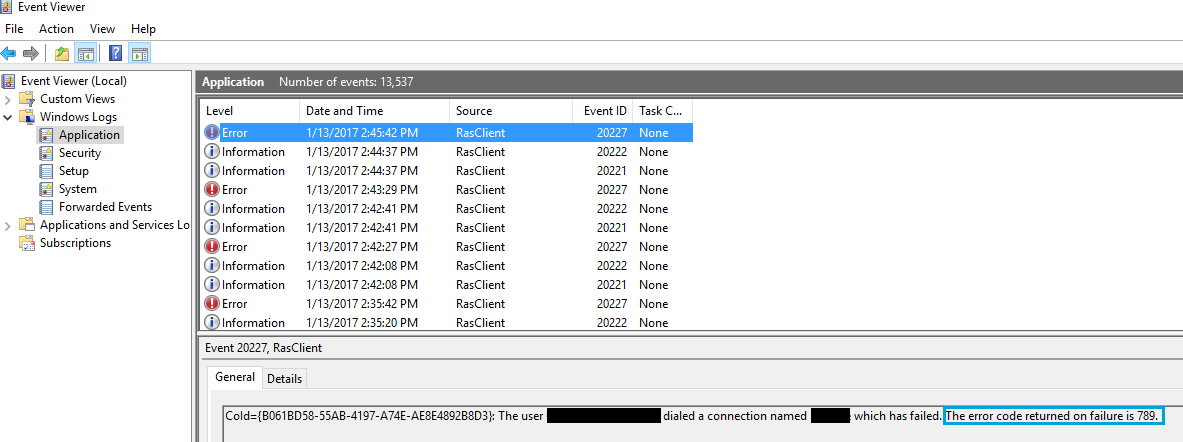The height and width of the screenshot is (442, 1183).
Task: Select the Error event at 2:43:29 PM
Action: [361, 190]
